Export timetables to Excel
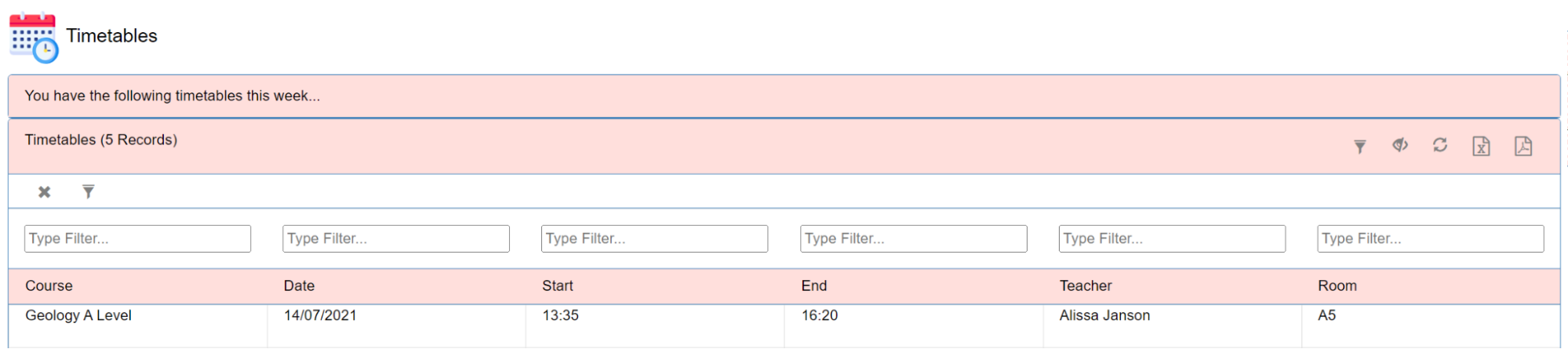 [x=1481, y=146]
